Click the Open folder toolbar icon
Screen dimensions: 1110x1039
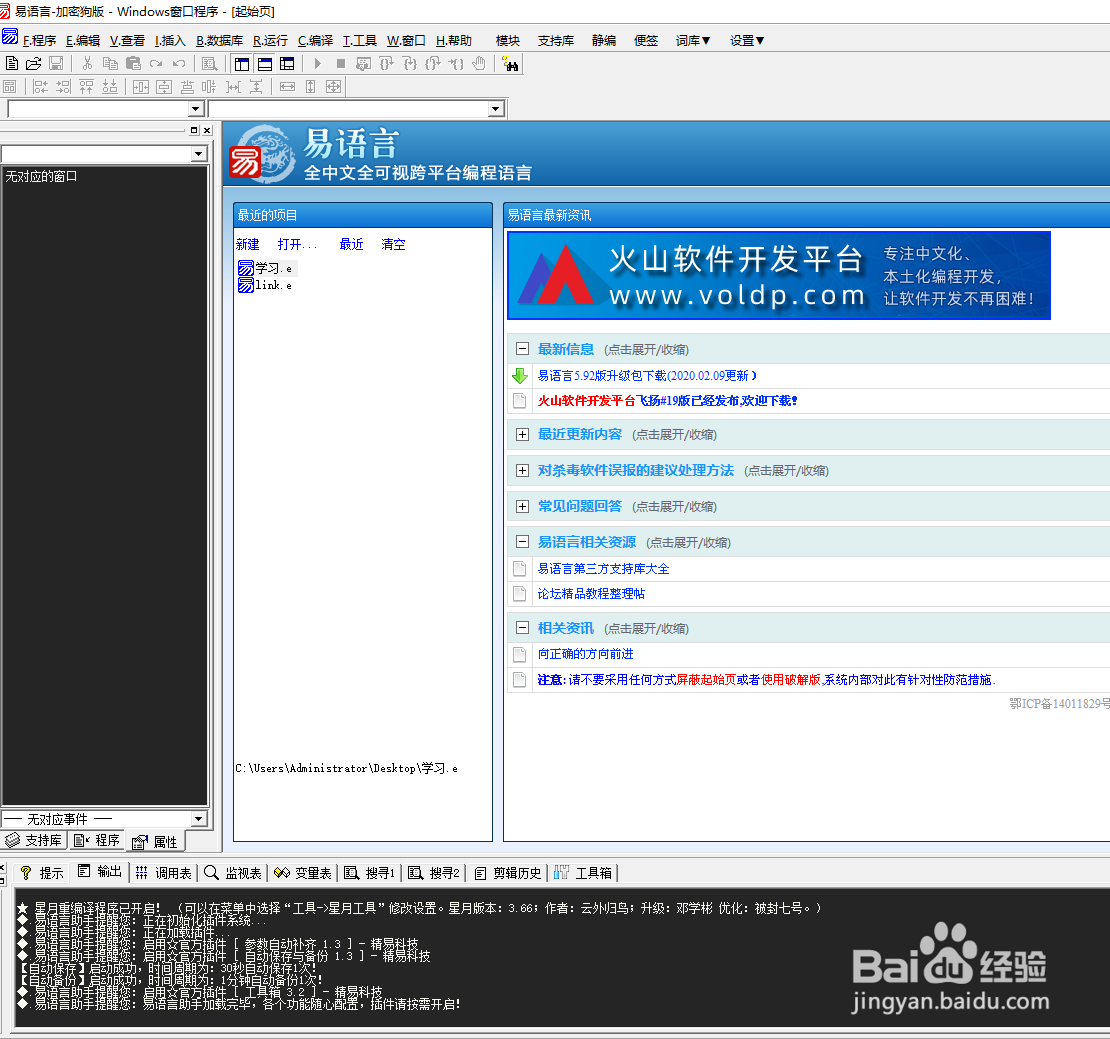tap(33, 64)
